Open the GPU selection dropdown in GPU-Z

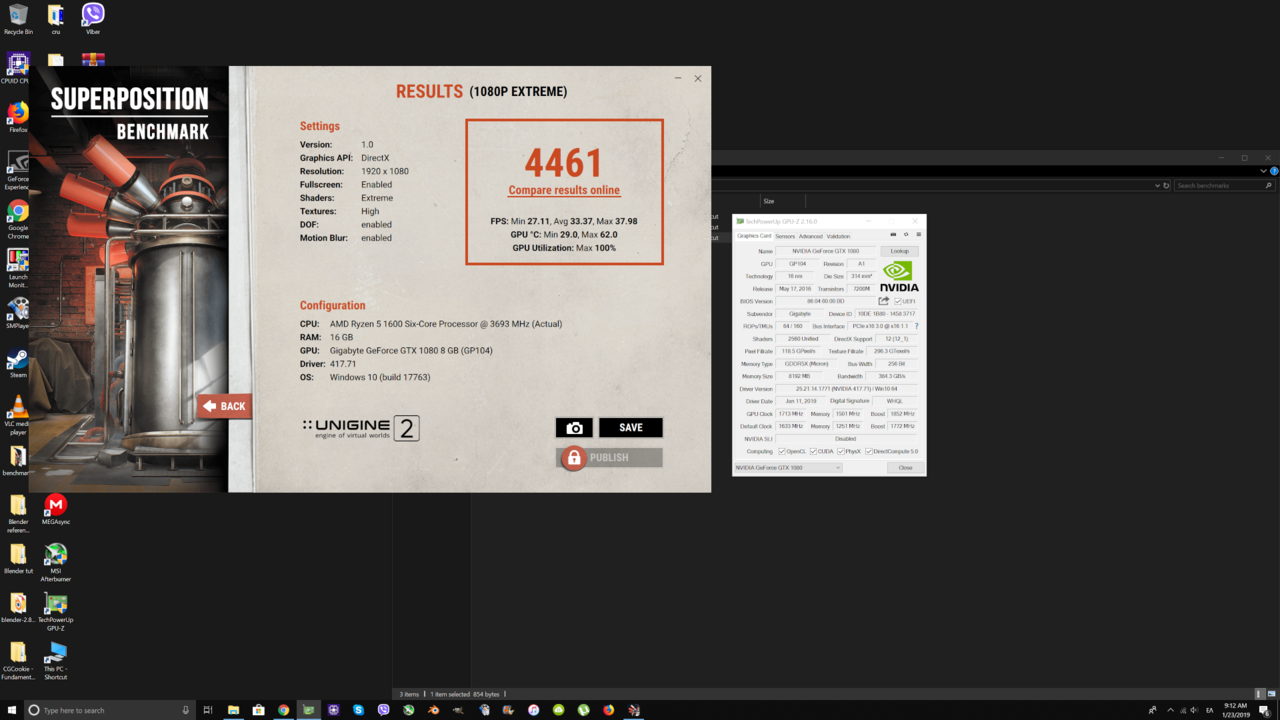coord(789,467)
